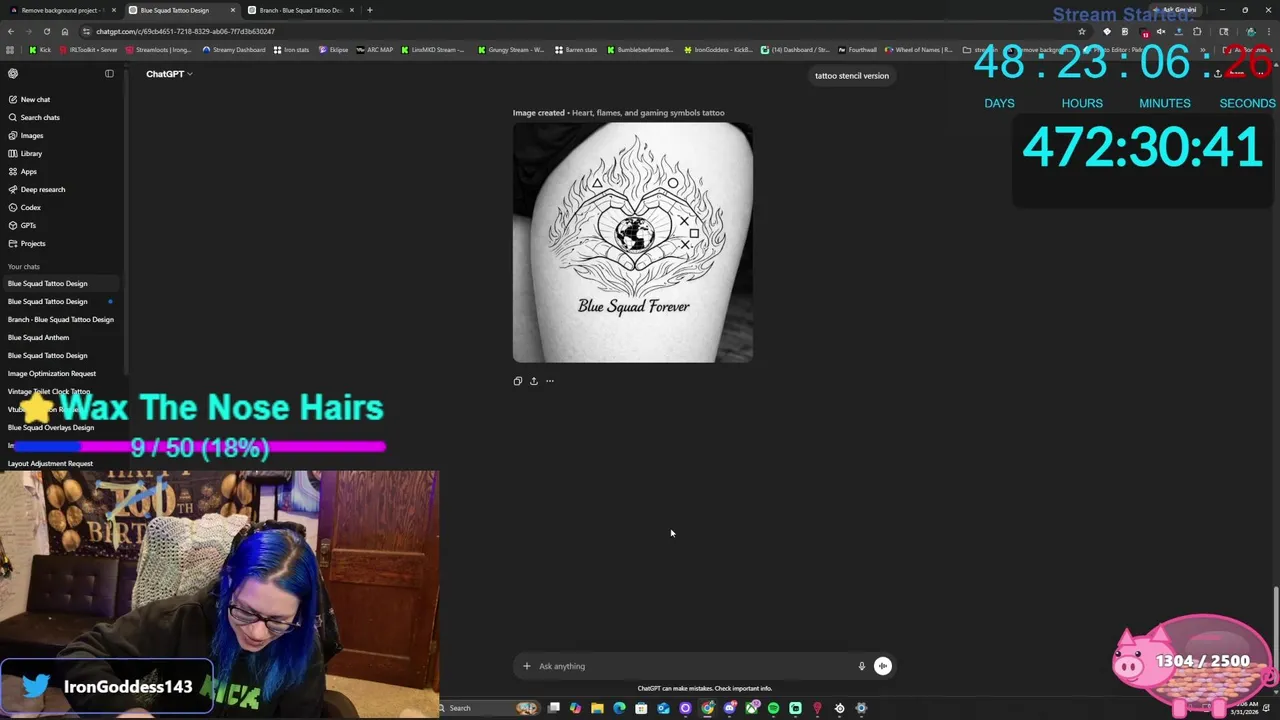Open the Branch - Blue Squad Tattoo Design chat

[x=60, y=319]
